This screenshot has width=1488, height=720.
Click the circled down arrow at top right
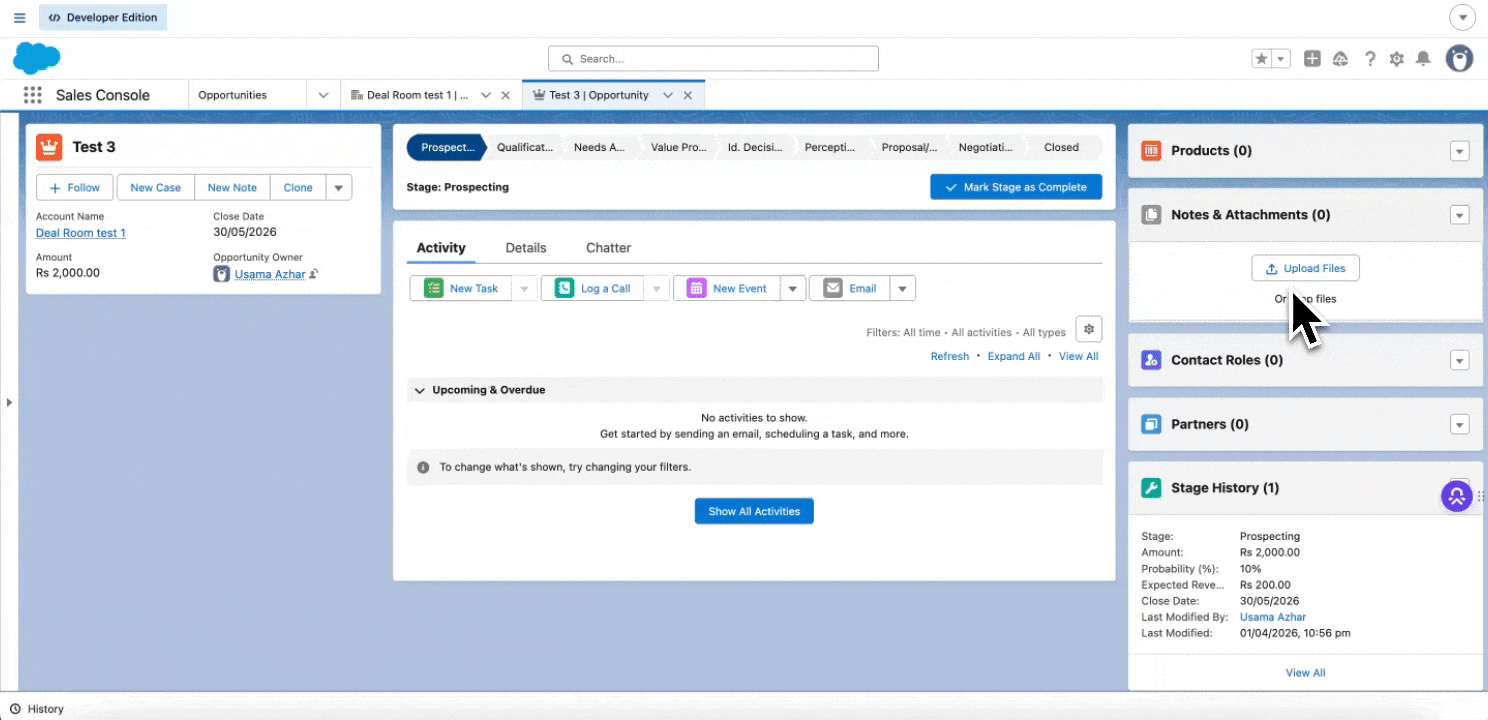tap(1462, 18)
